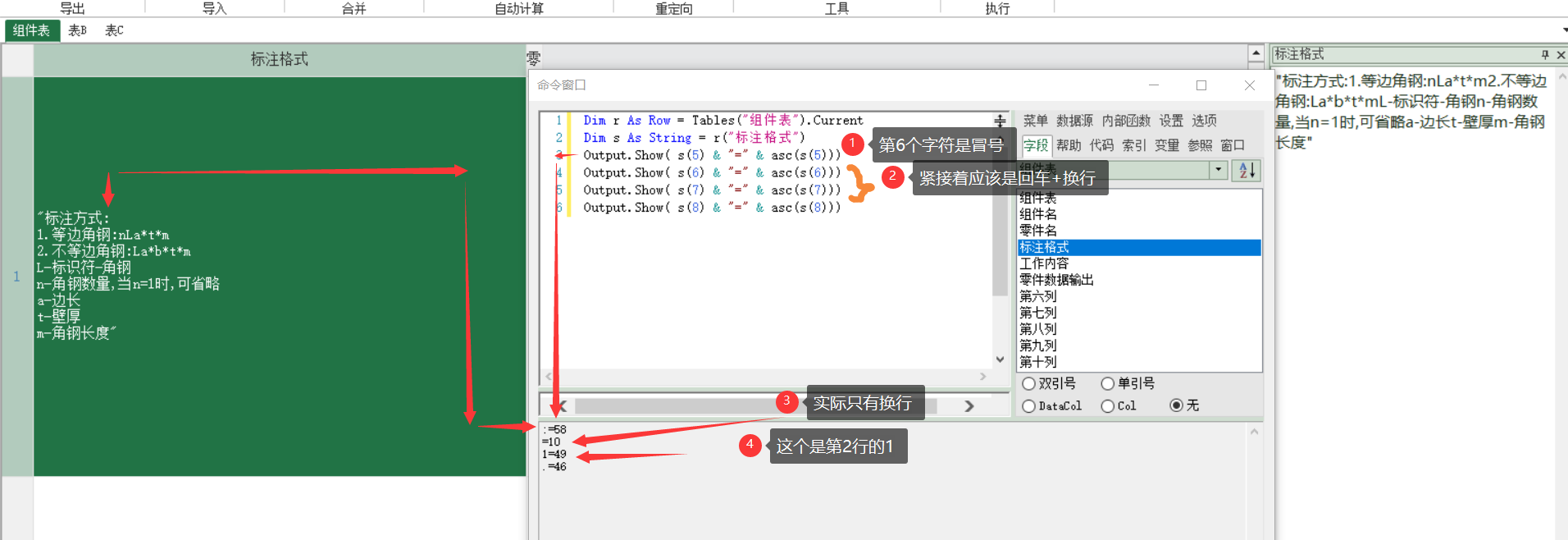The width and height of the screenshot is (1568, 540).
Task: Pin the 标注格式 side panel
Action: point(1545,55)
